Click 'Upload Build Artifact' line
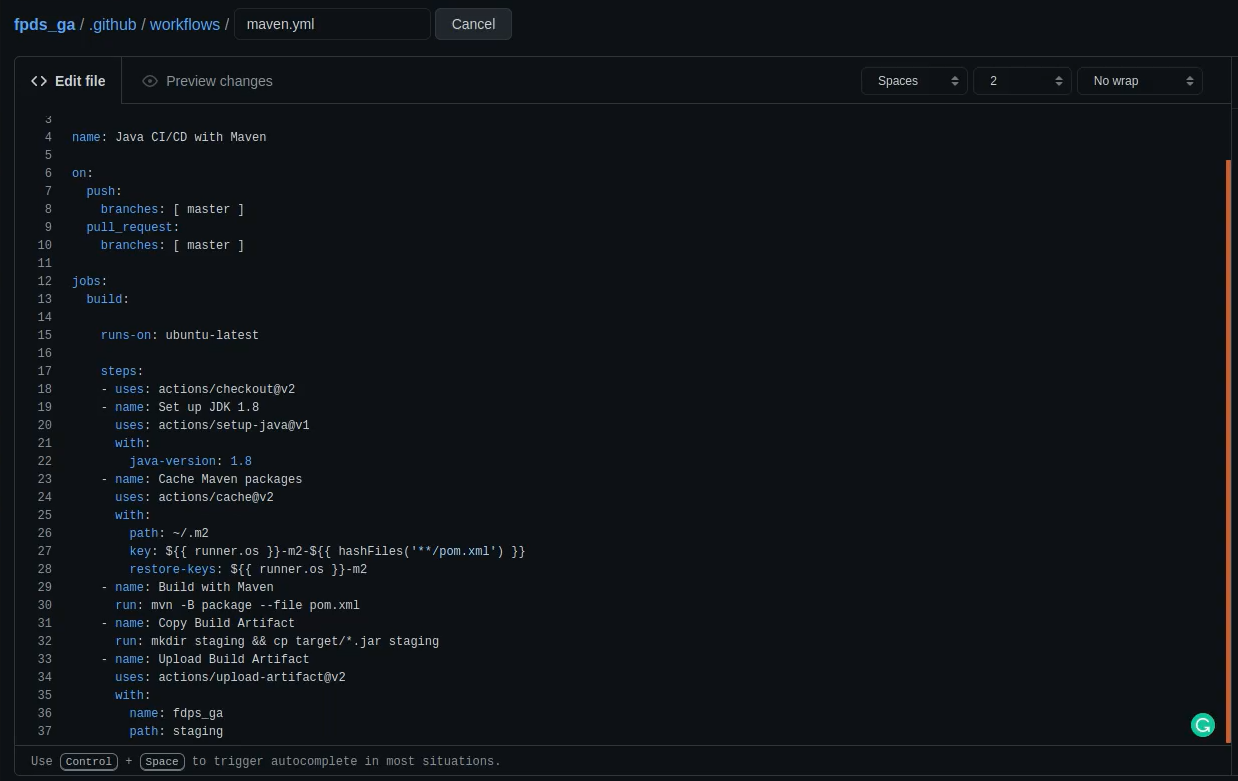The height and width of the screenshot is (781, 1238). click(205, 659)
